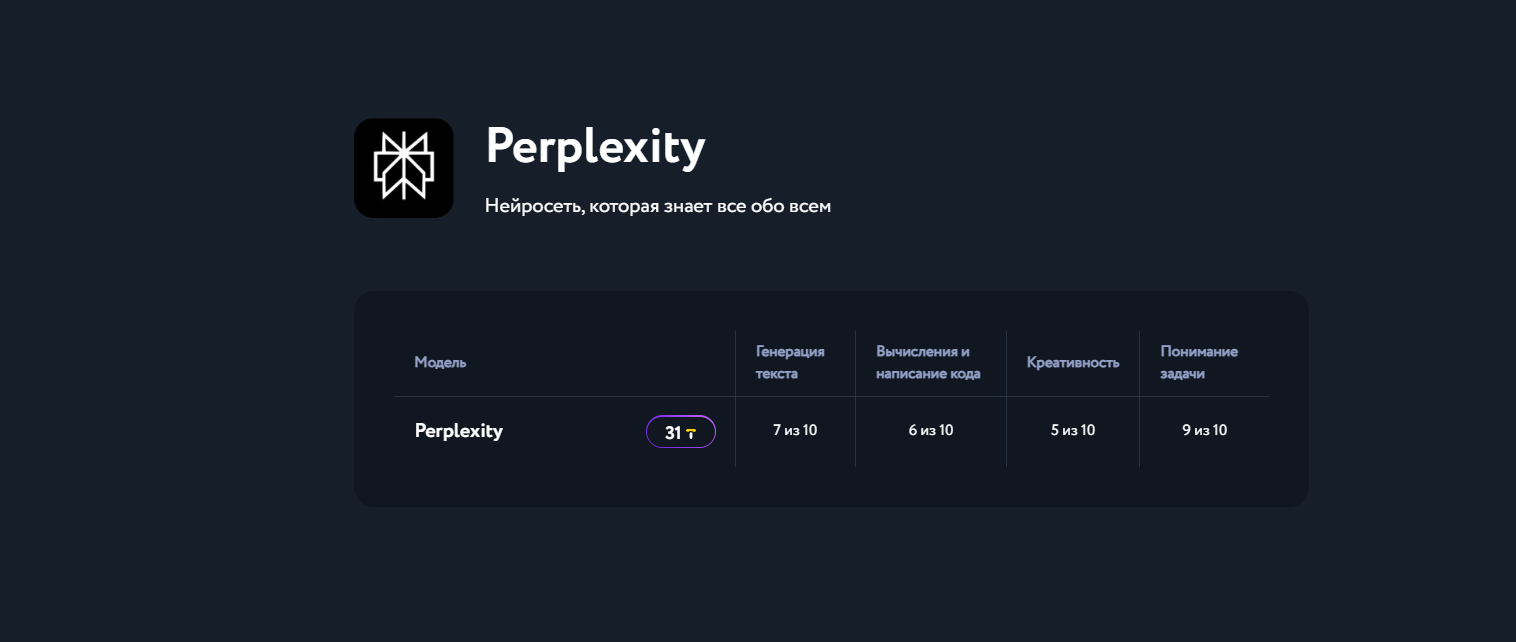Click the Креативность column header
The image size is (1516, 642).
pos(1072,362)
